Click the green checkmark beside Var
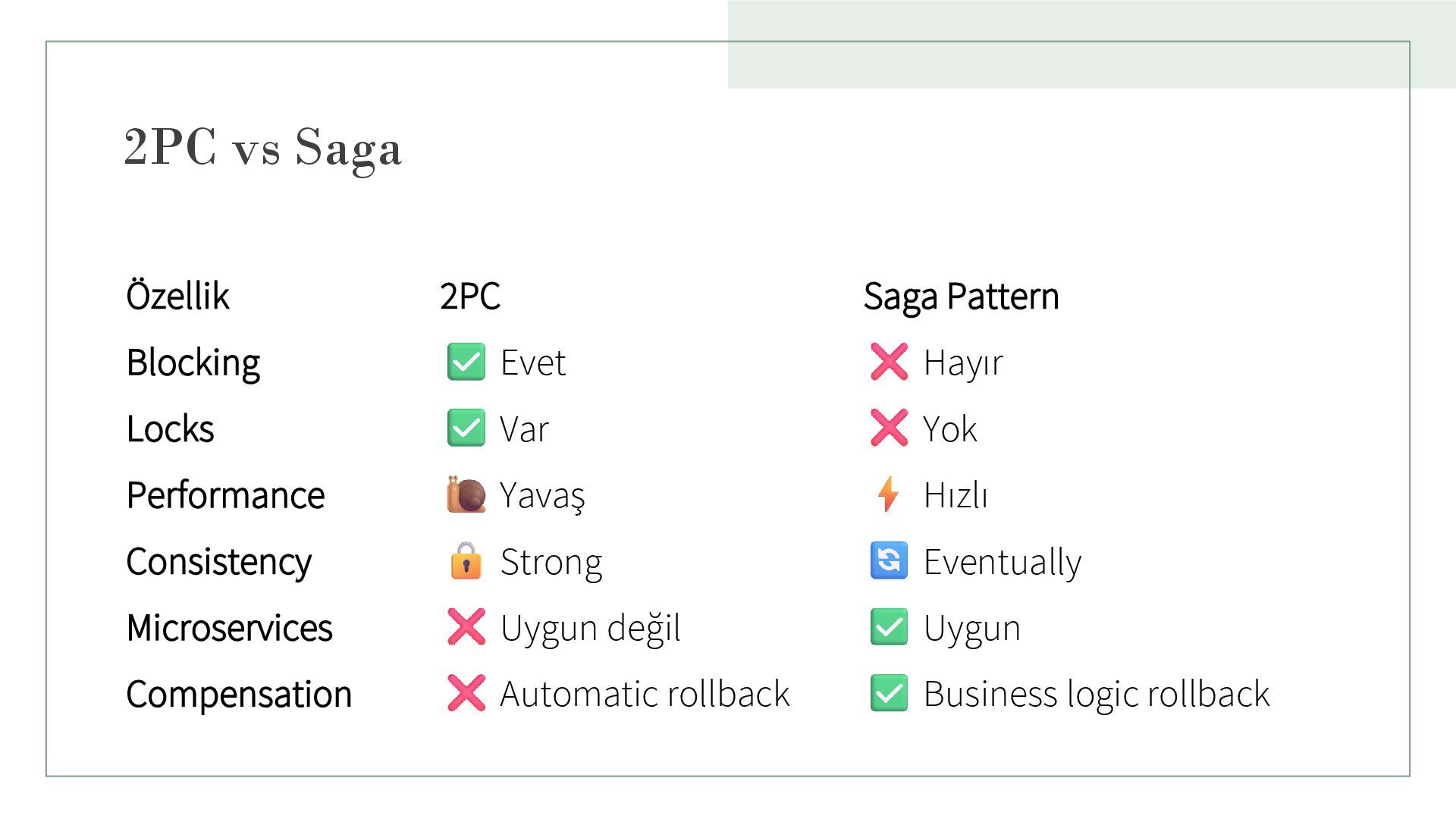1456x819 pixels. [466, 428]
